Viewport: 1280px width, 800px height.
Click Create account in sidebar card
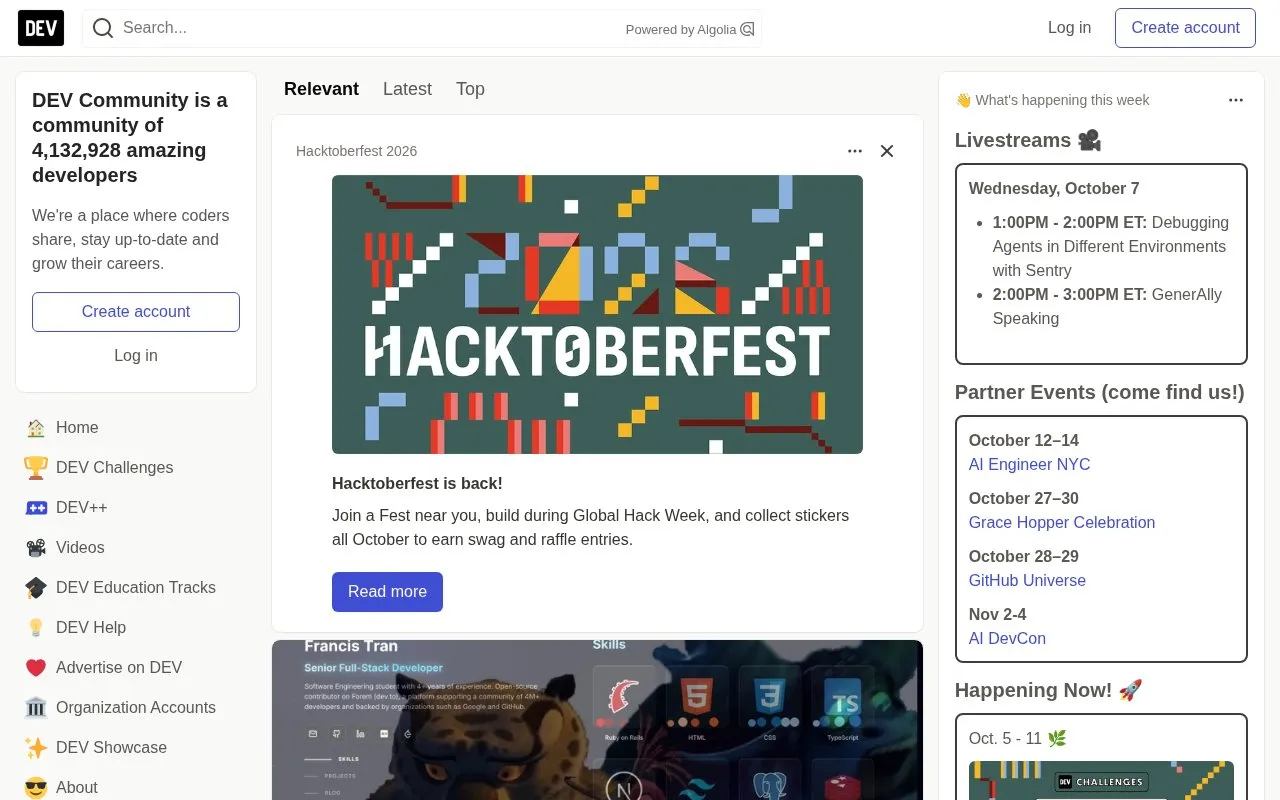click(136, 312)
